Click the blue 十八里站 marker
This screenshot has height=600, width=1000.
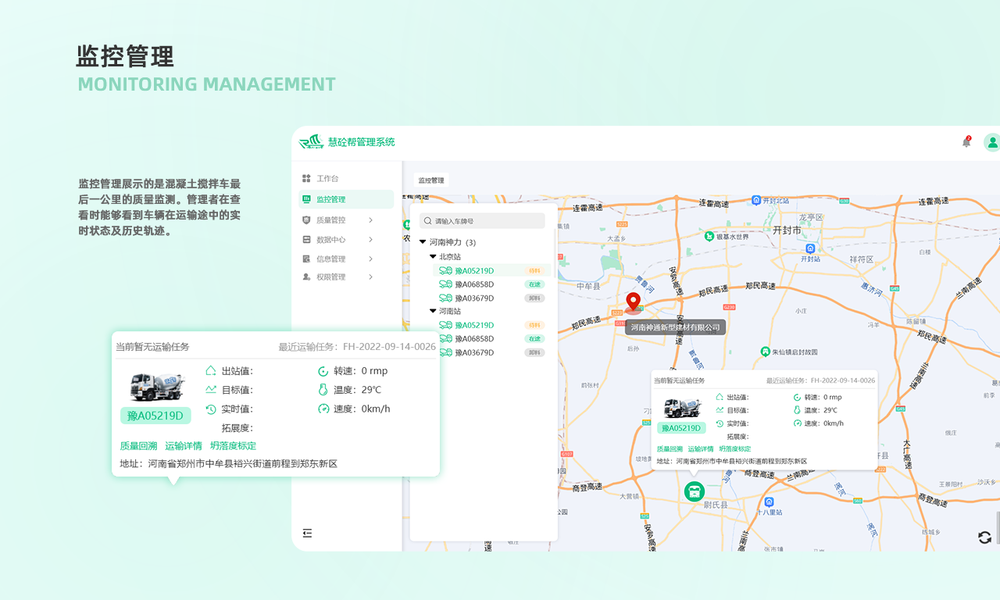coord(769,502)
